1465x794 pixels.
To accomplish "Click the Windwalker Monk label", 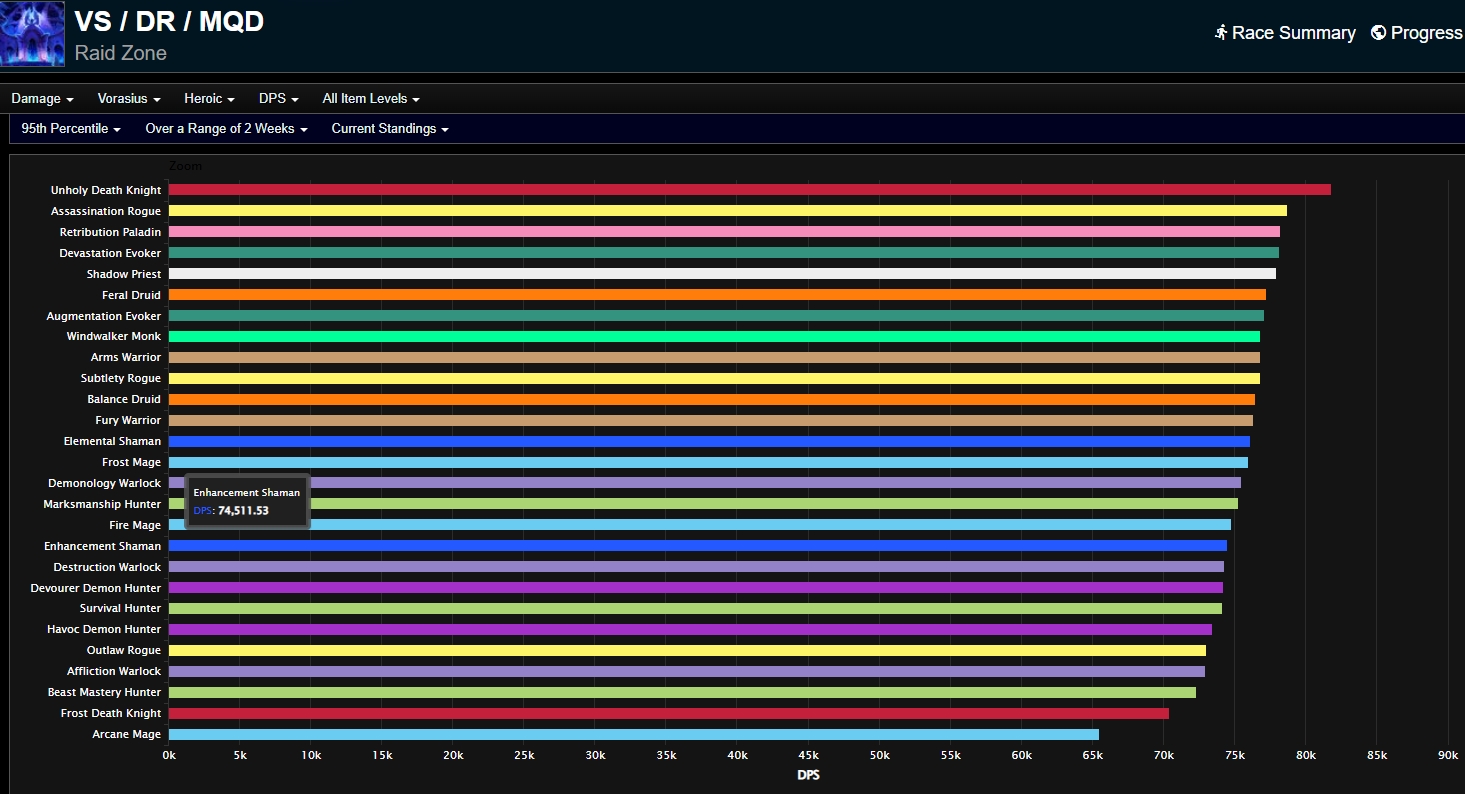I will pos(114,337).
